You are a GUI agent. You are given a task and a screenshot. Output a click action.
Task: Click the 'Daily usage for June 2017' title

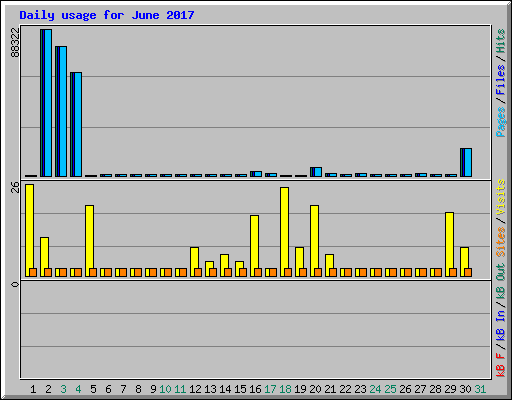[107, 15]
